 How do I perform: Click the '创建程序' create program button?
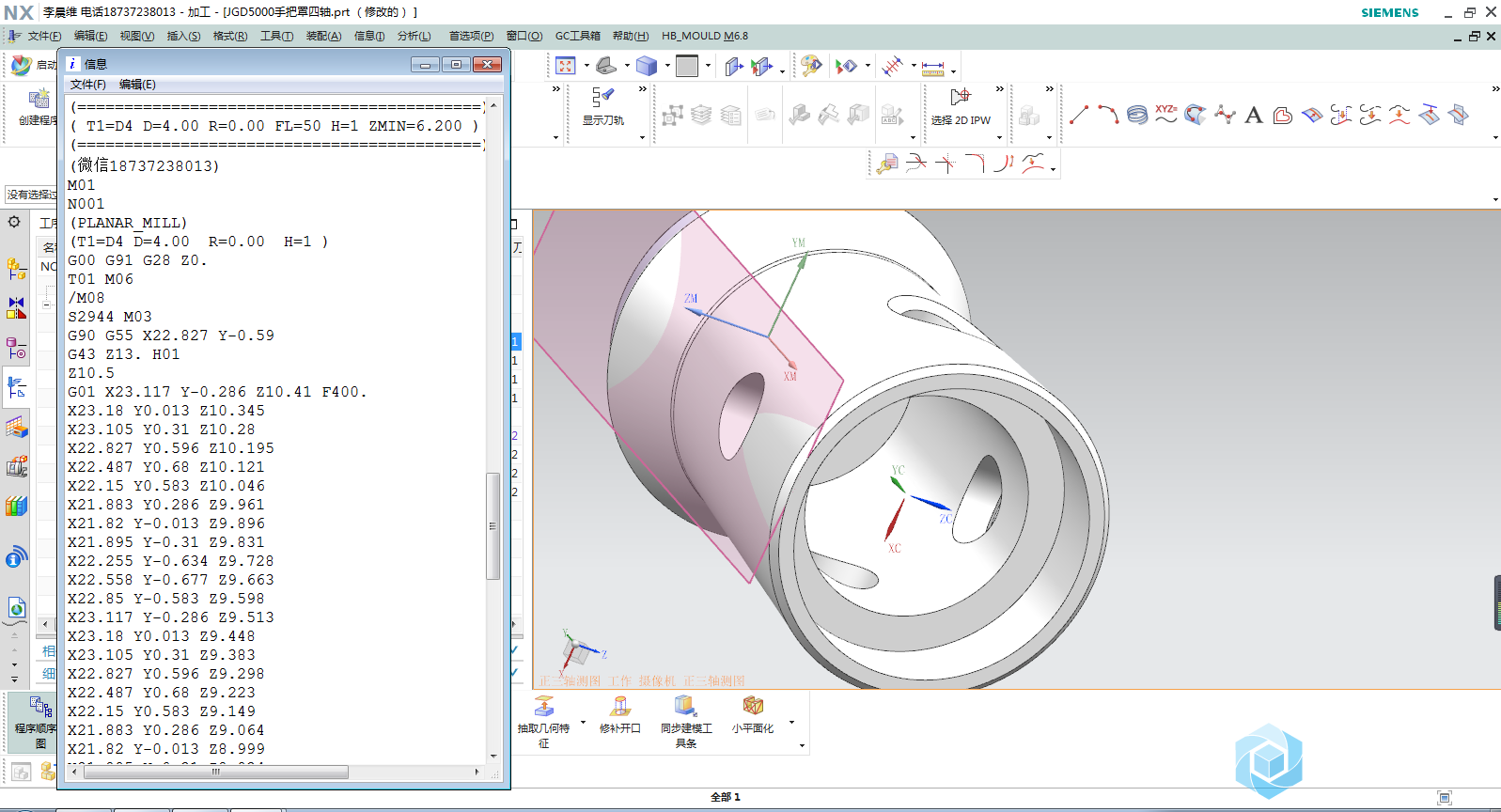coord(39,106)
